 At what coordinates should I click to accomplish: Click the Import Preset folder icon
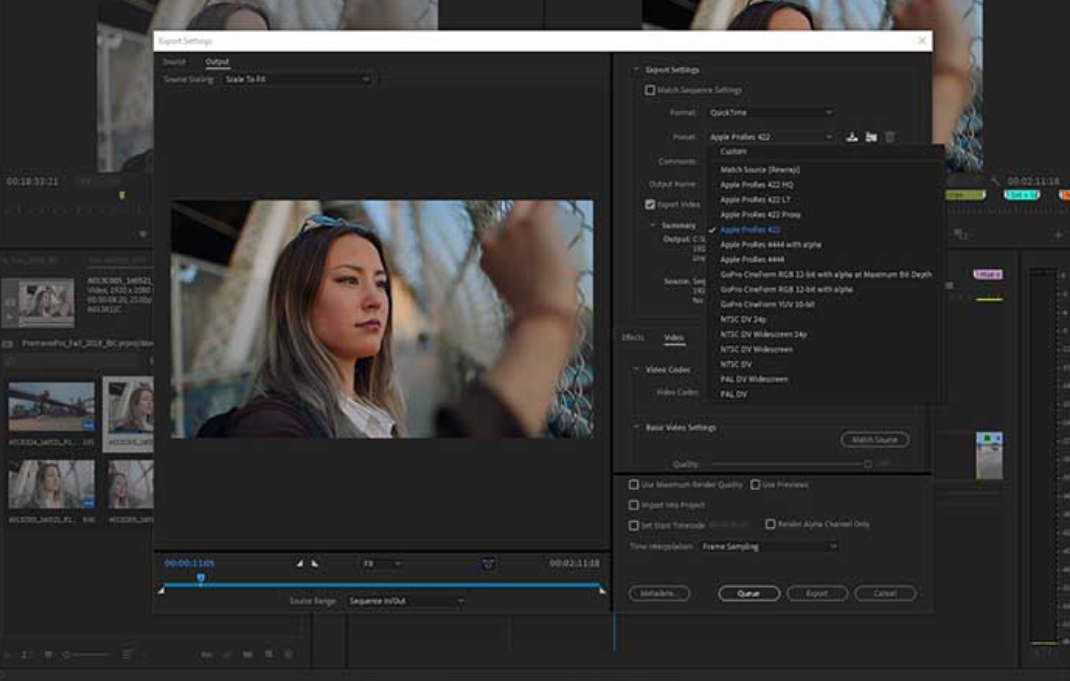coord(871,137)
